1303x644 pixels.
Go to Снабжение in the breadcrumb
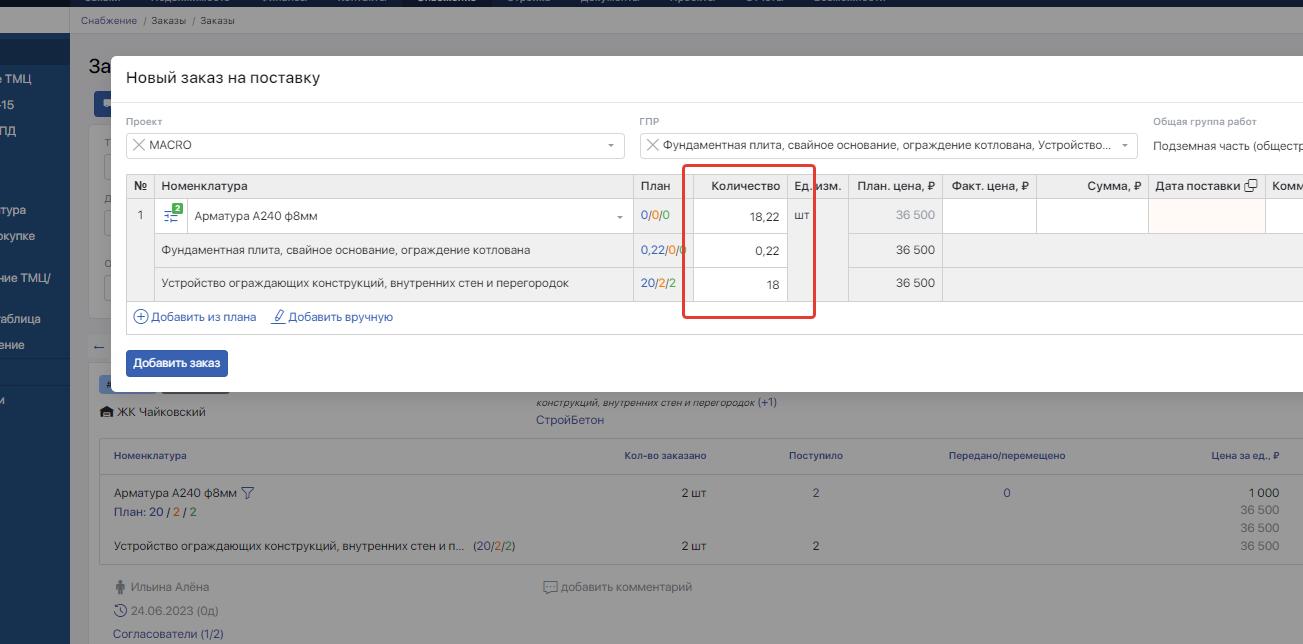point(109,20)
